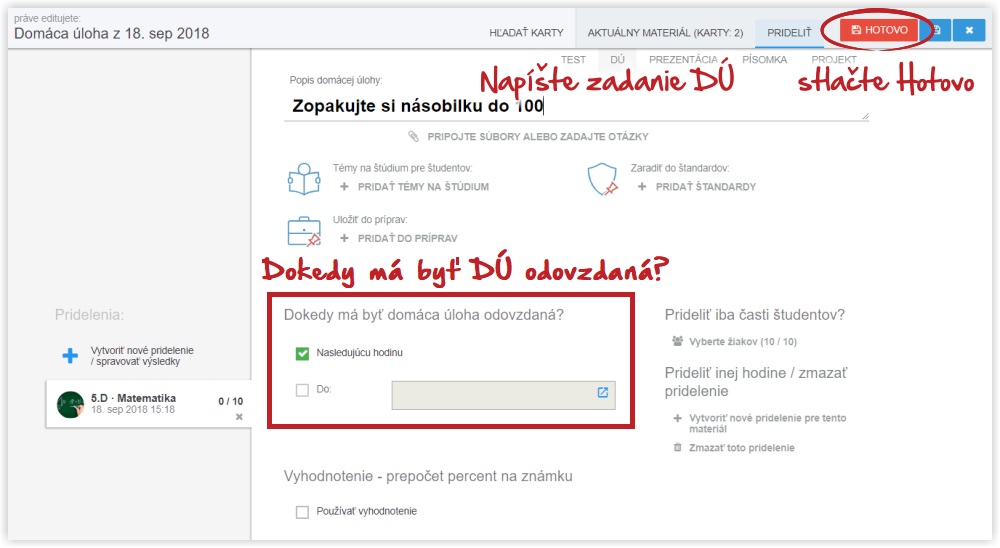Image resolution: width=1000 pixels, height=548 pixels.
Task: Close the editor with the X button
Action: tap(969, 30)
